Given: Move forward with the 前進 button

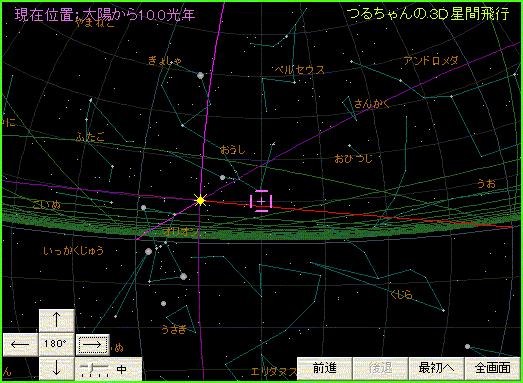Looking at the screenshot, I should [x=325, y=368].
